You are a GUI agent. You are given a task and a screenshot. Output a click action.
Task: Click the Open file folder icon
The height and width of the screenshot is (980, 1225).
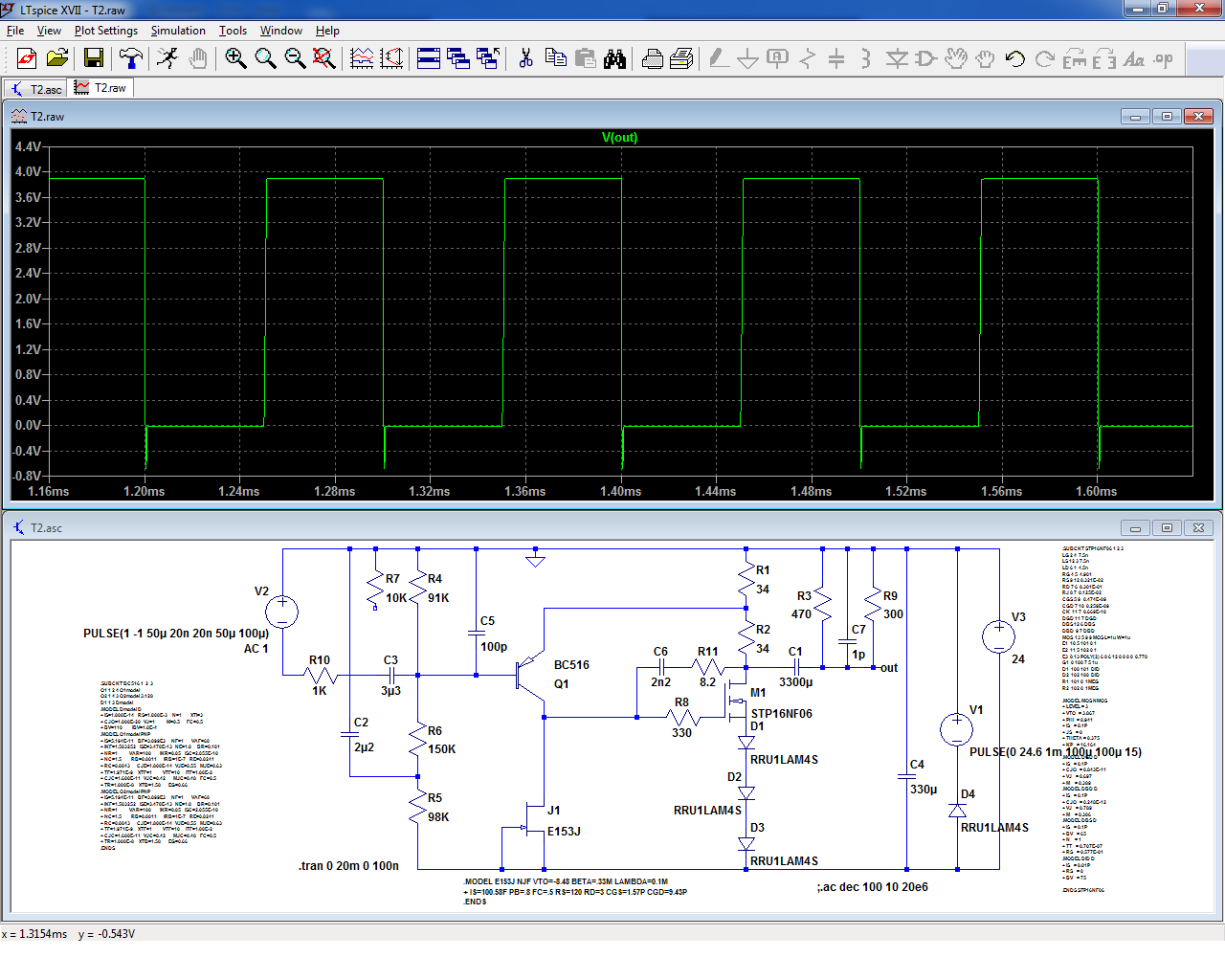57,59
